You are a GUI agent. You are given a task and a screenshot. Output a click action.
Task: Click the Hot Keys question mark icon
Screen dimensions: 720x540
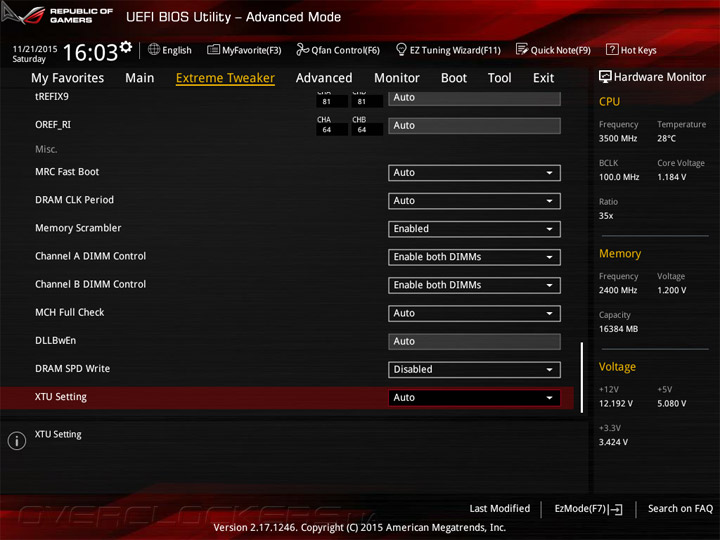(612, 49)
